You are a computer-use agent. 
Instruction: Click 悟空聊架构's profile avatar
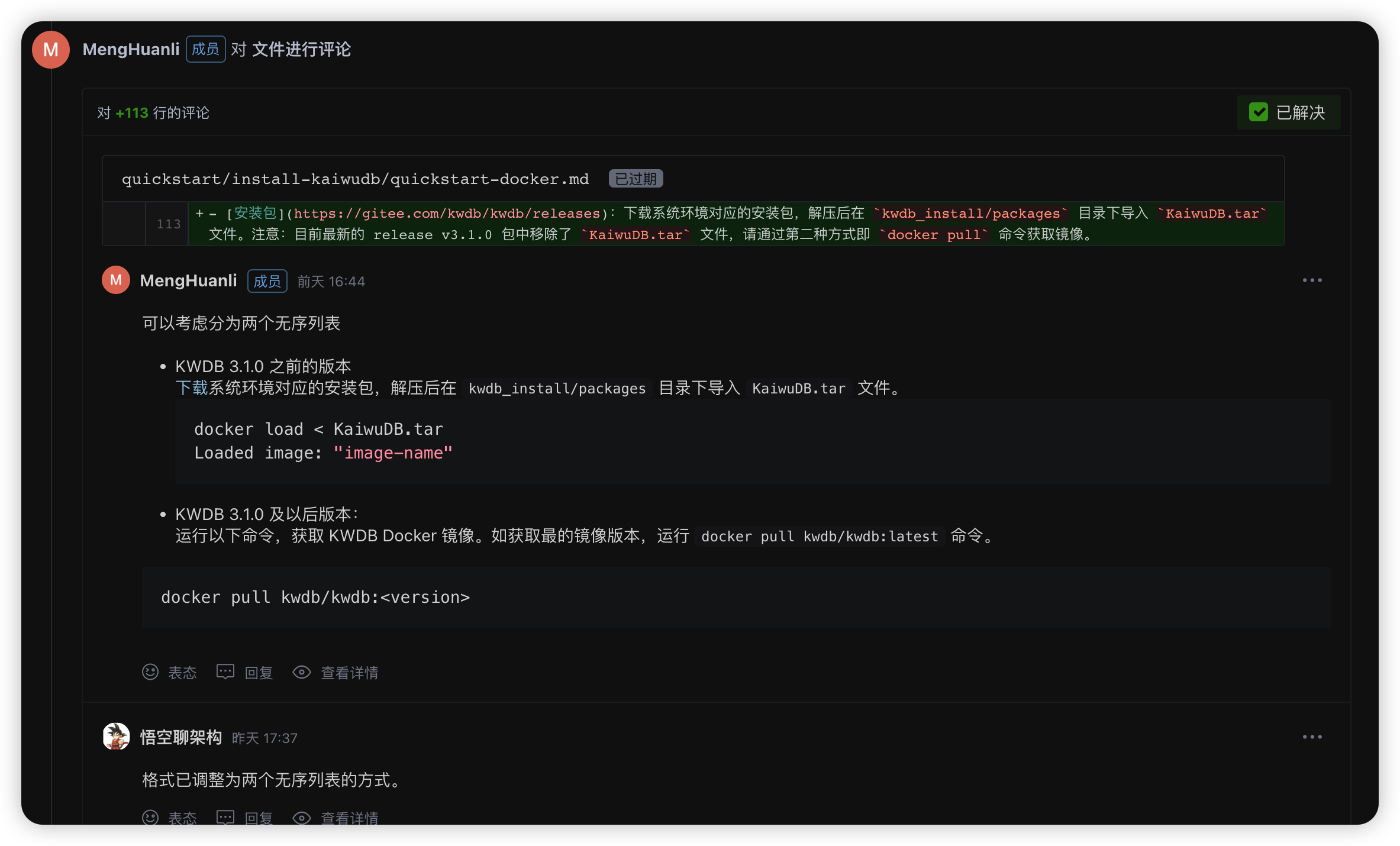point(116,737)
